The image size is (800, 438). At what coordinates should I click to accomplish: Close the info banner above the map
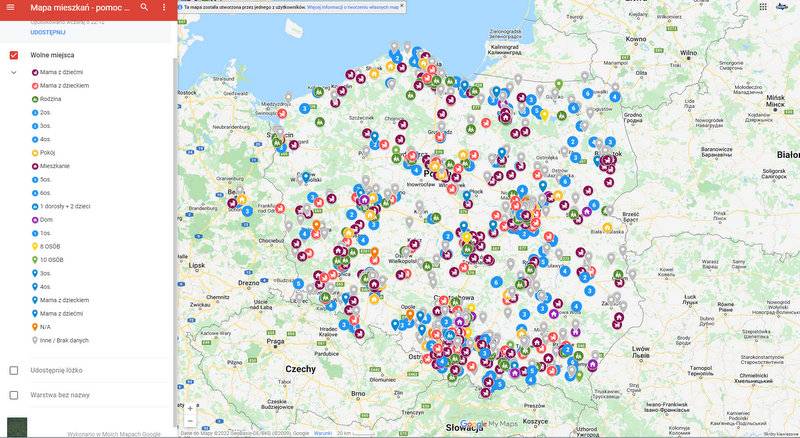click(x=402, y=6)
